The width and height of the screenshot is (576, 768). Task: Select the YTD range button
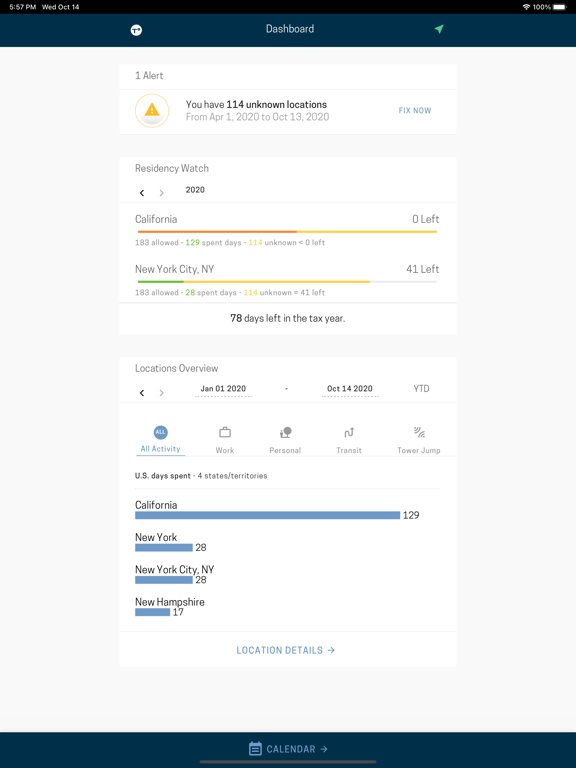pos(421,388)
